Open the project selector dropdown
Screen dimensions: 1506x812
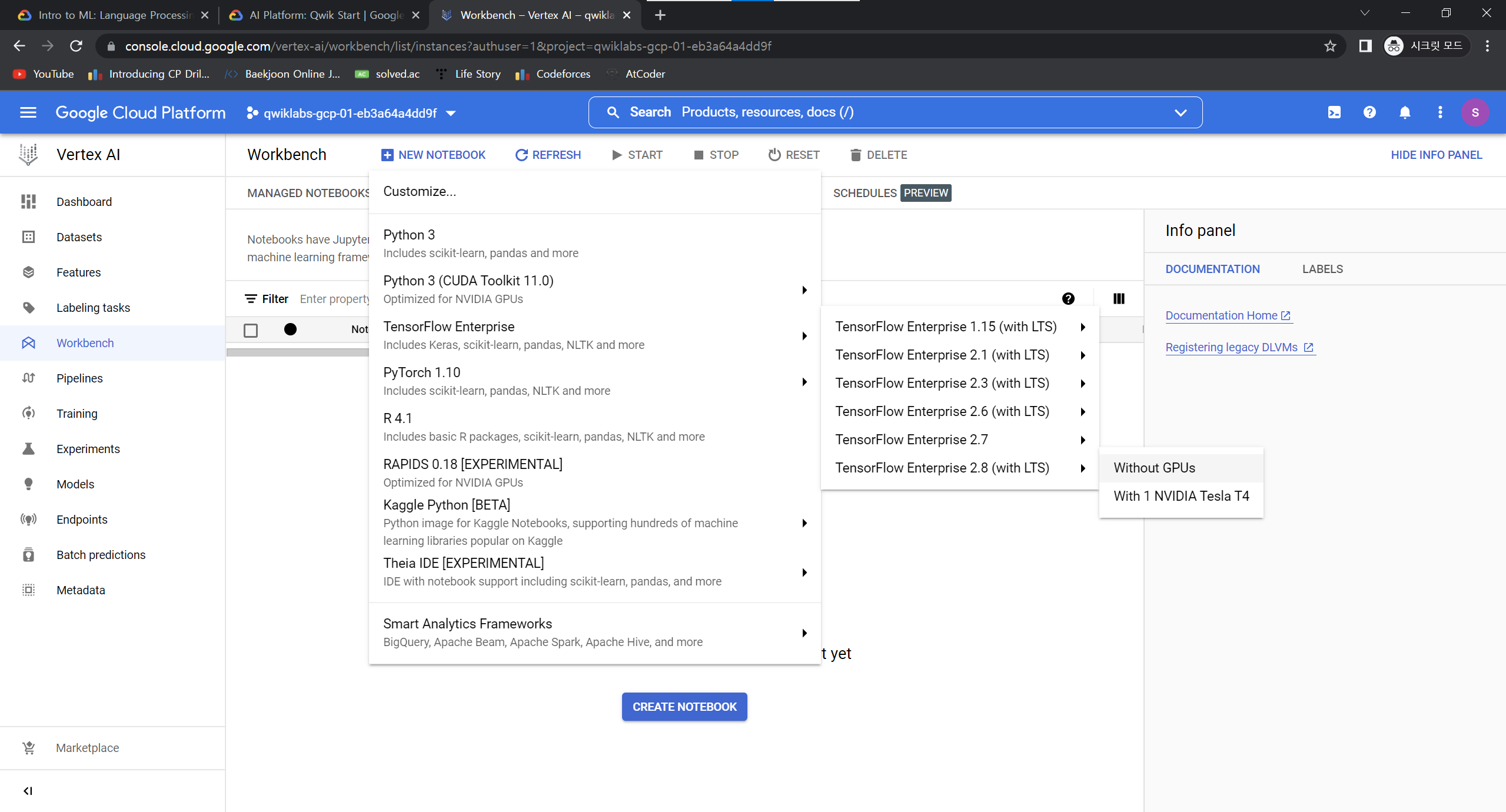coord(351,113)
